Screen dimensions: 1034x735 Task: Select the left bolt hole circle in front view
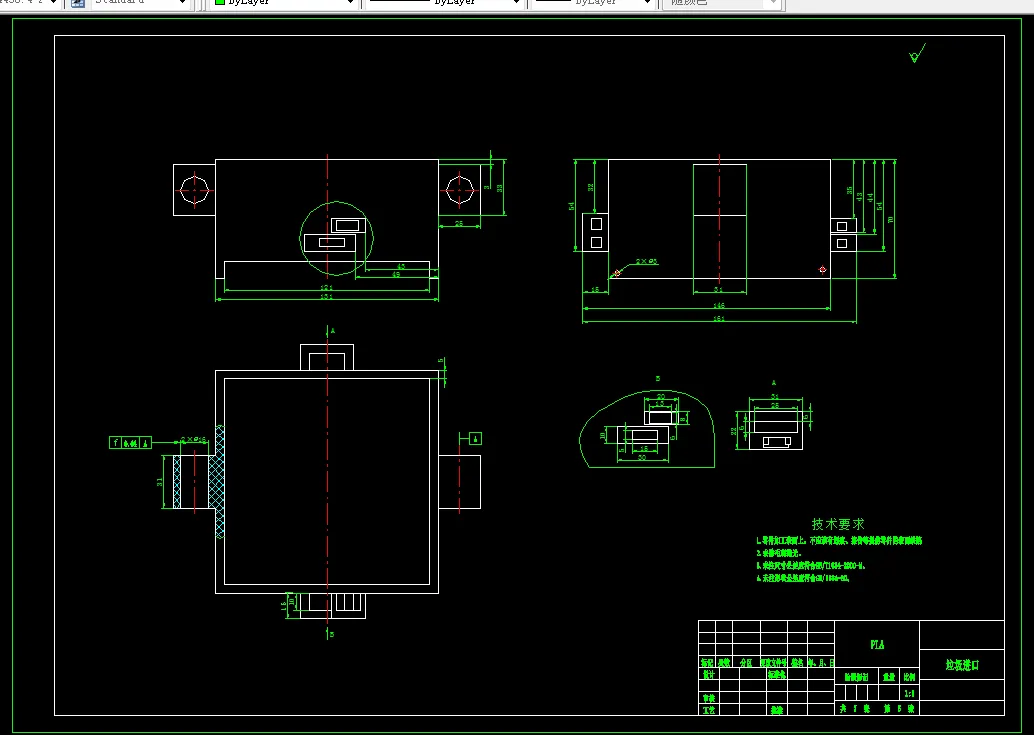[195, 190]
